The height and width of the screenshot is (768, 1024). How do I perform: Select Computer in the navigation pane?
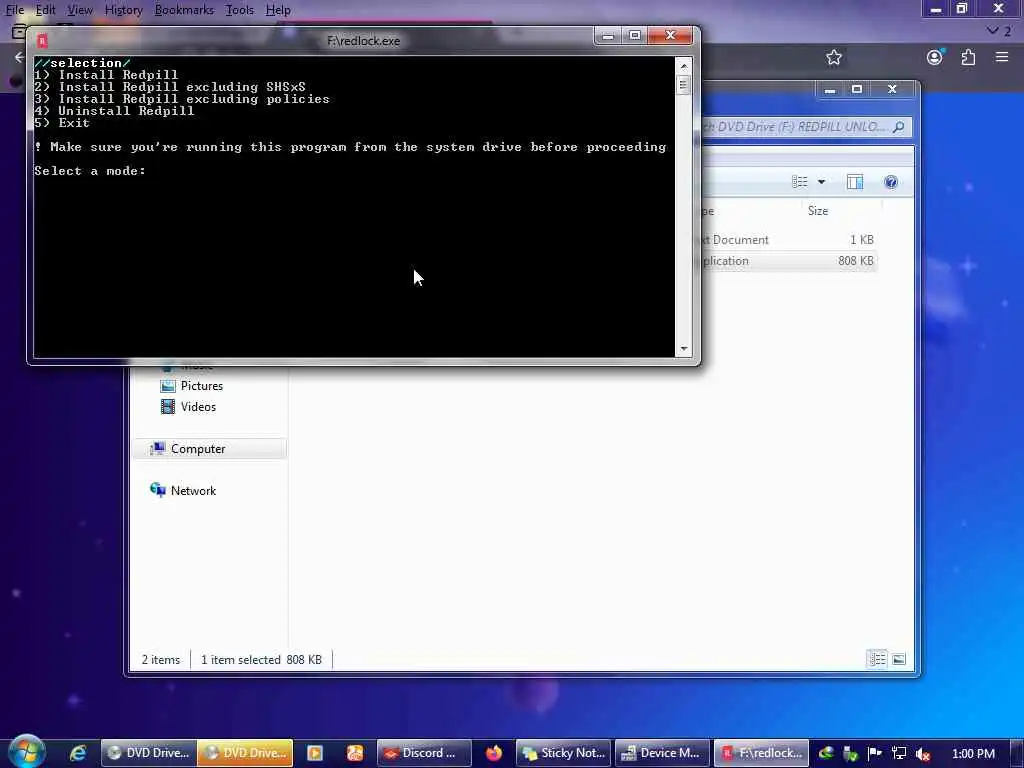pyautogui.click(x=209, y=449)
